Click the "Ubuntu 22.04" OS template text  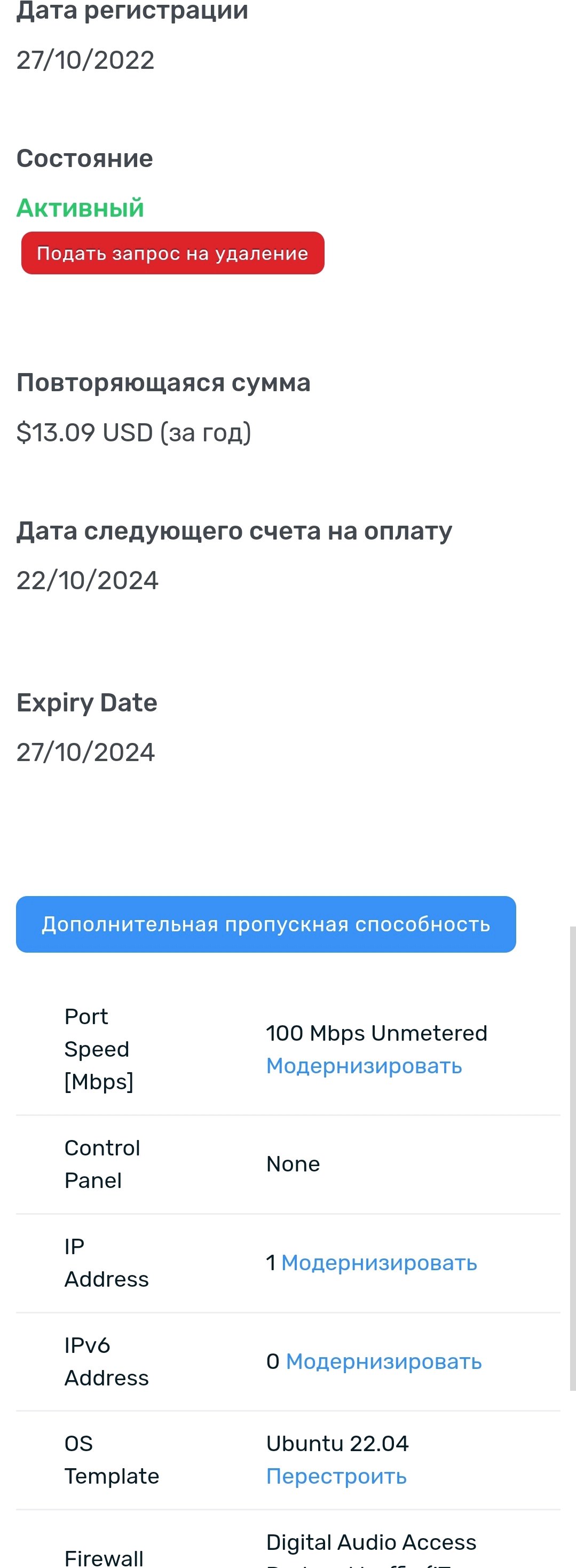coord(337,1443)
